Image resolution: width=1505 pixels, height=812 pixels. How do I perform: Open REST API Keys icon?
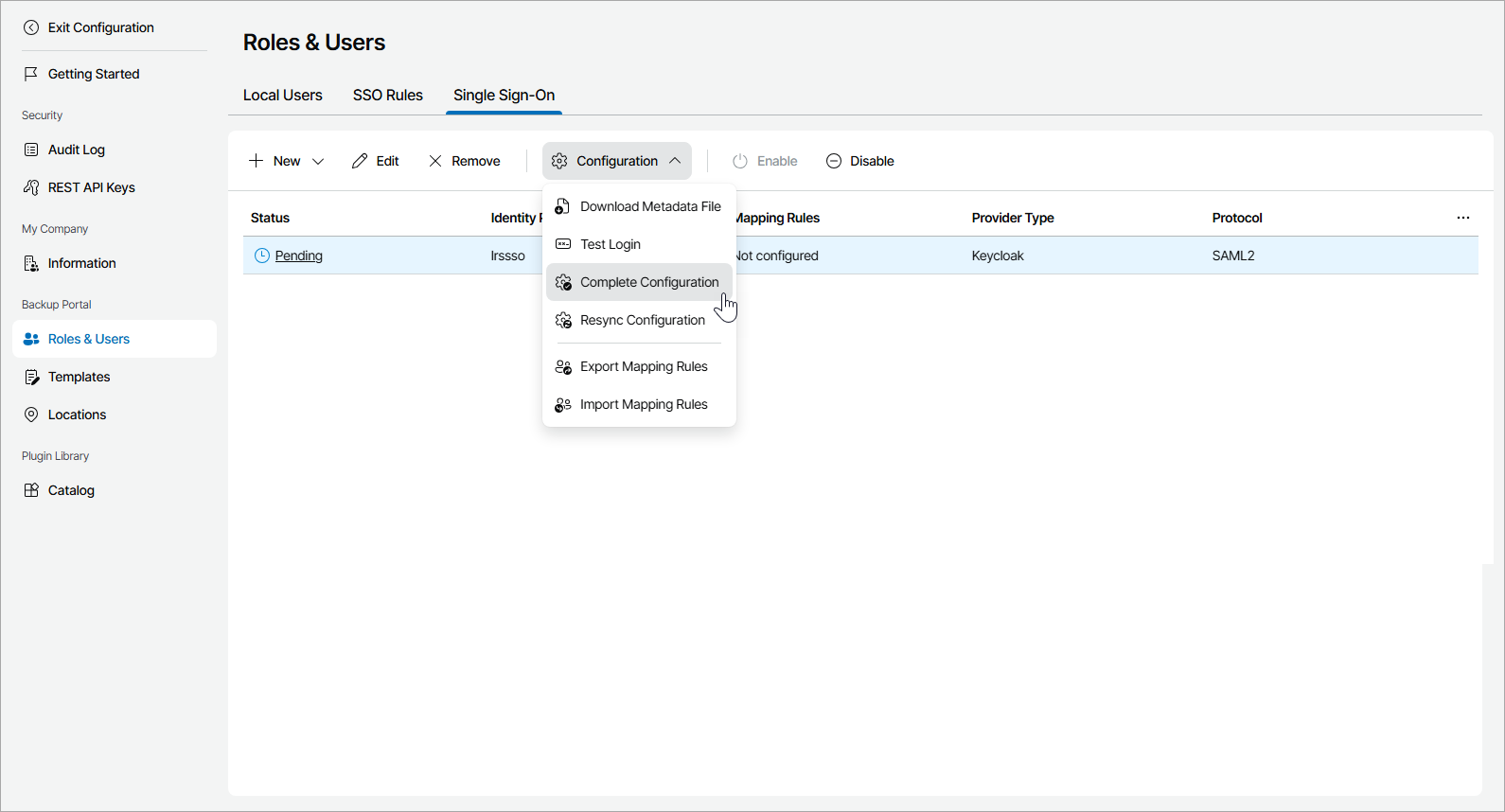click(x=31, y=187)
